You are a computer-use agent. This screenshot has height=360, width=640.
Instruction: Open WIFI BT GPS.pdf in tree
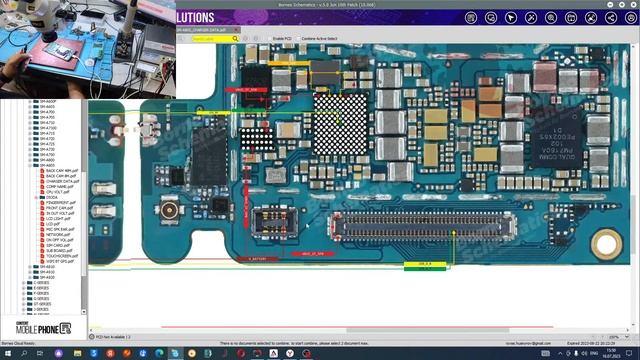pyautogui.click(x=60, y=261)
